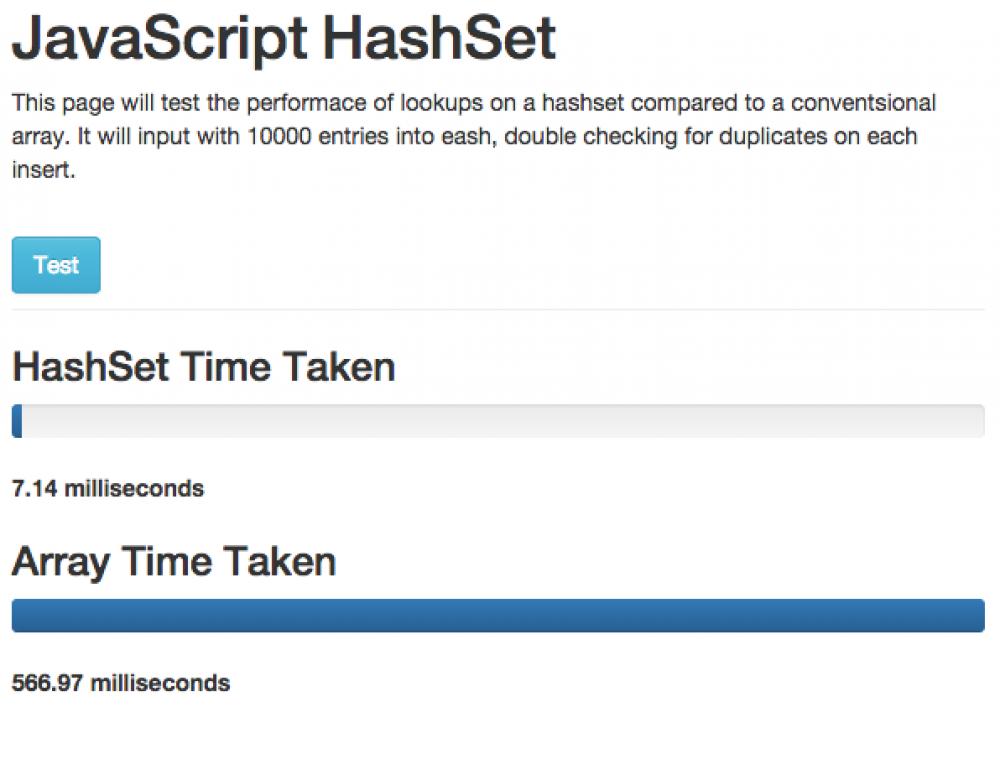This screenshot has width=1000, height=775.
Task: Click the Test button label text
Action: tap(55, 264)
